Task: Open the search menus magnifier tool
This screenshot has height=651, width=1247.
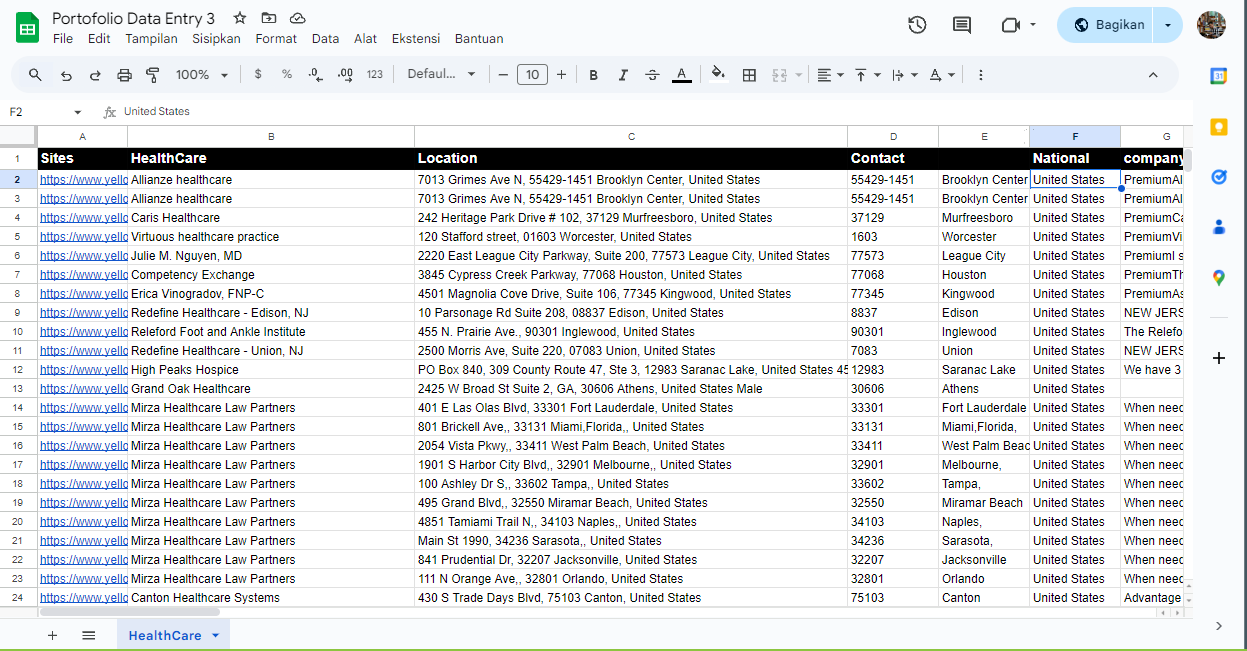Action: [x=35, y=75]
